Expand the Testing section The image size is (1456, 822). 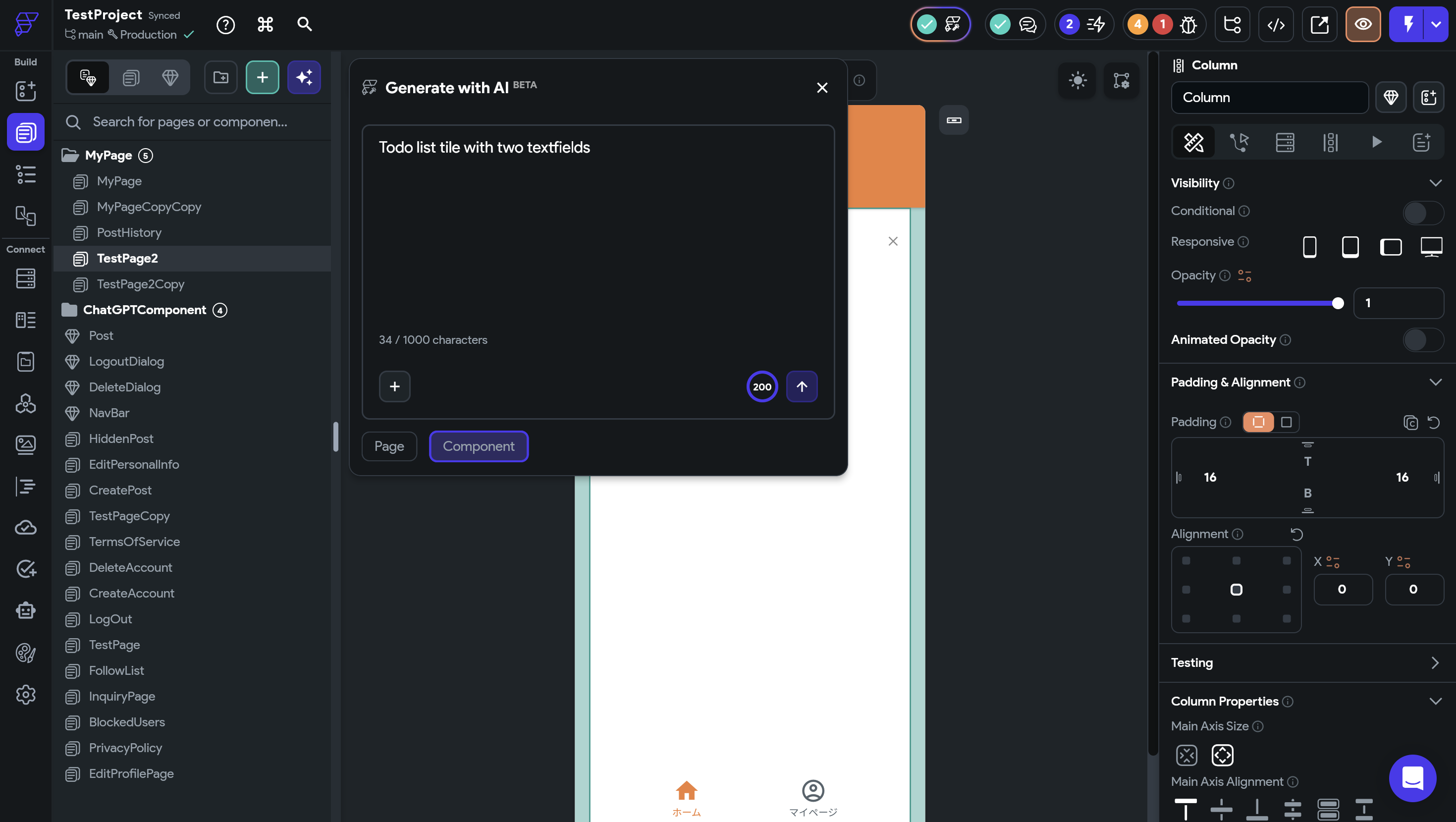point(1435,662)
